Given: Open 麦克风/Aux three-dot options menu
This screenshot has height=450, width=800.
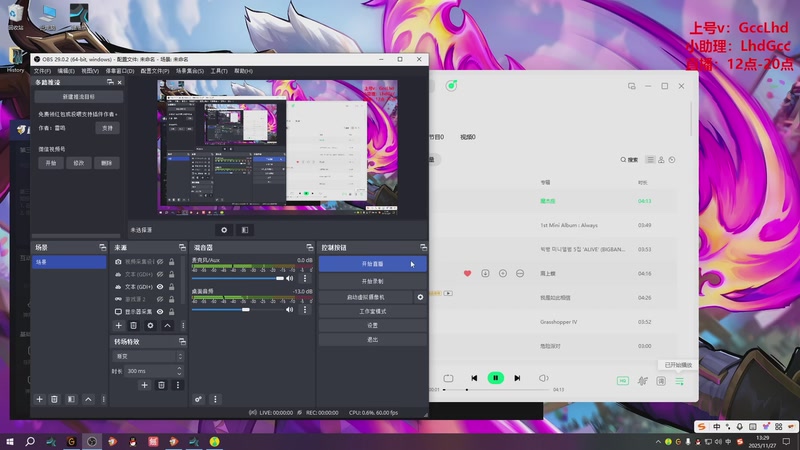Looking at the screenshot, I should (305, 279).
